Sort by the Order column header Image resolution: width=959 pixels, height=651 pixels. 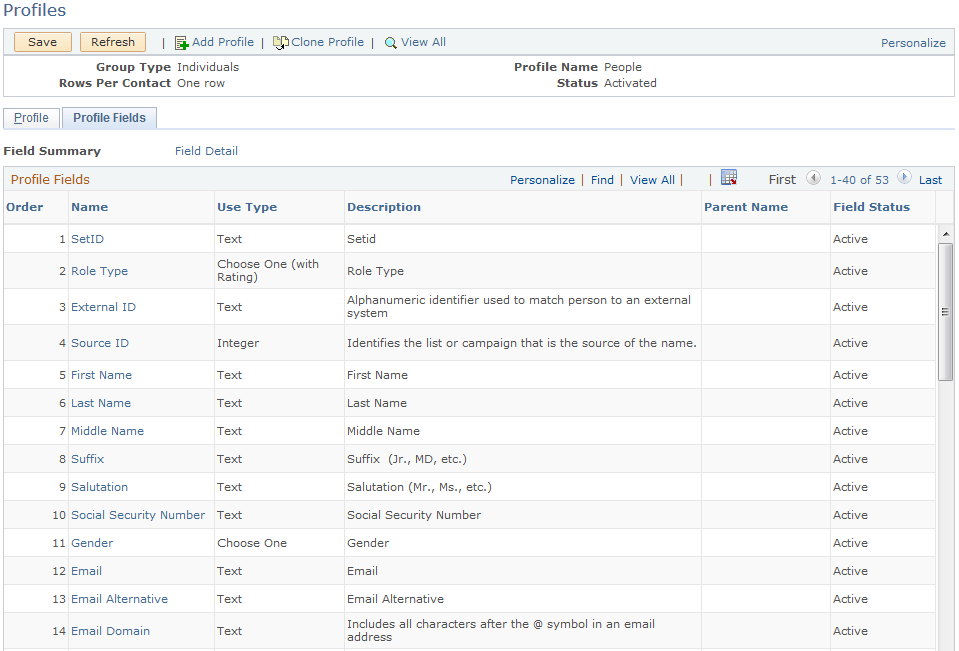point(24,207)
